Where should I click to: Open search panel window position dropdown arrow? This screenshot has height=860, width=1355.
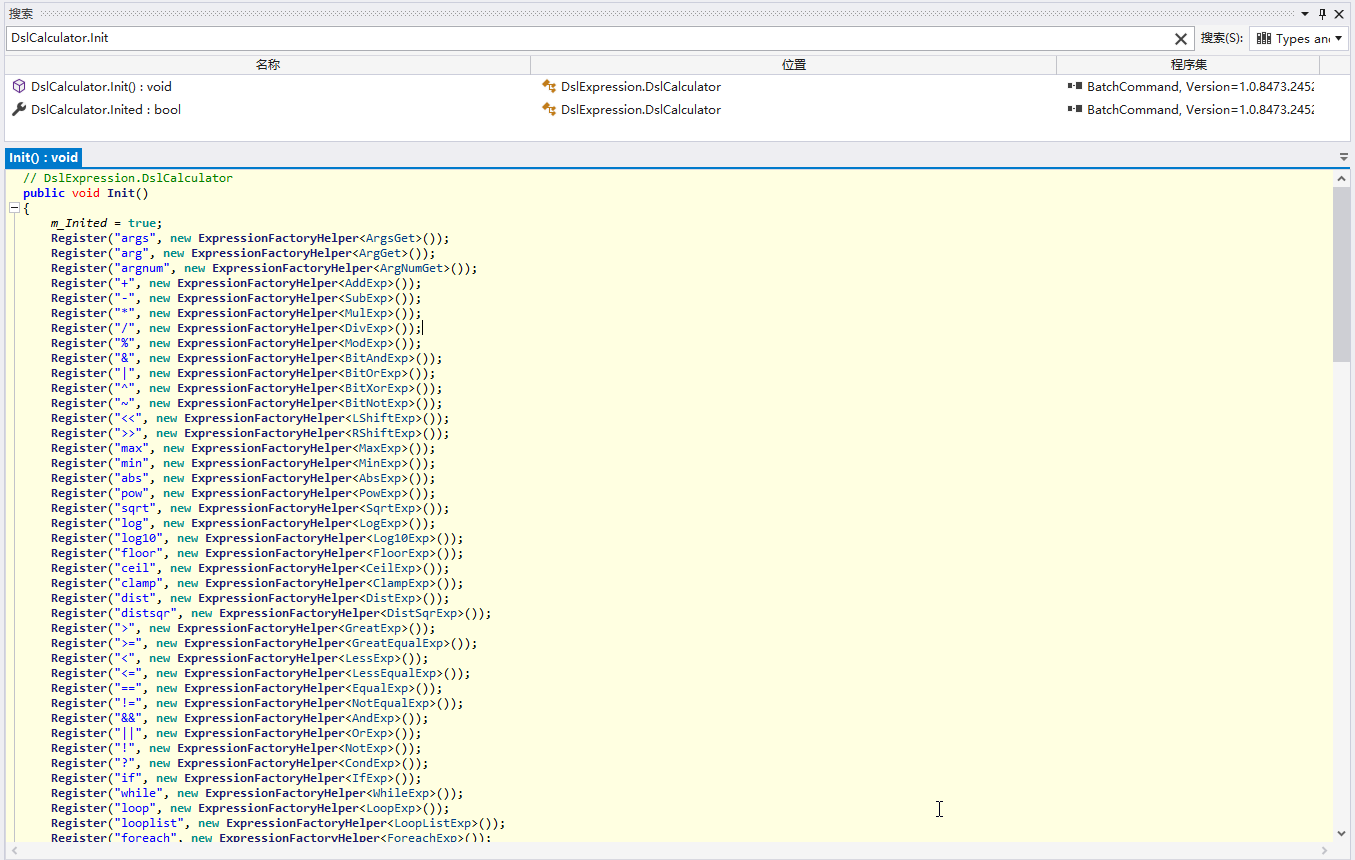pos(1305,14)
